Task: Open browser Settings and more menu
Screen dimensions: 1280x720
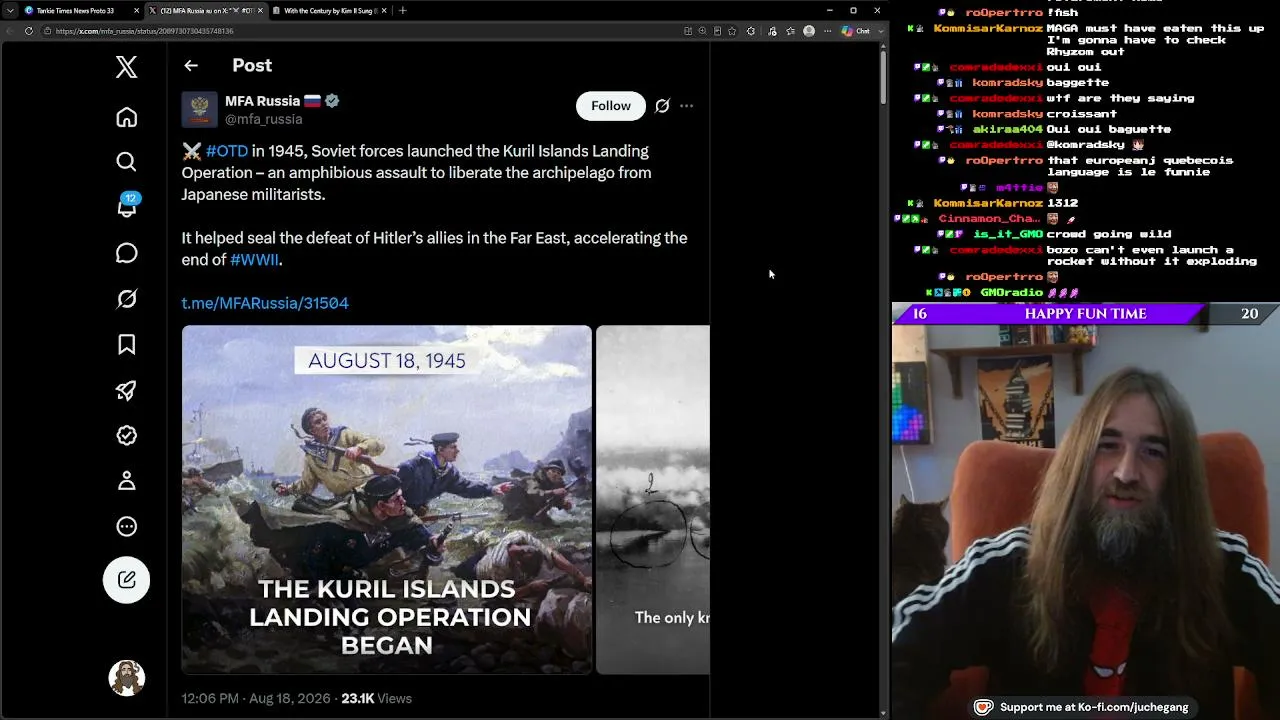Action: [827, 31]
